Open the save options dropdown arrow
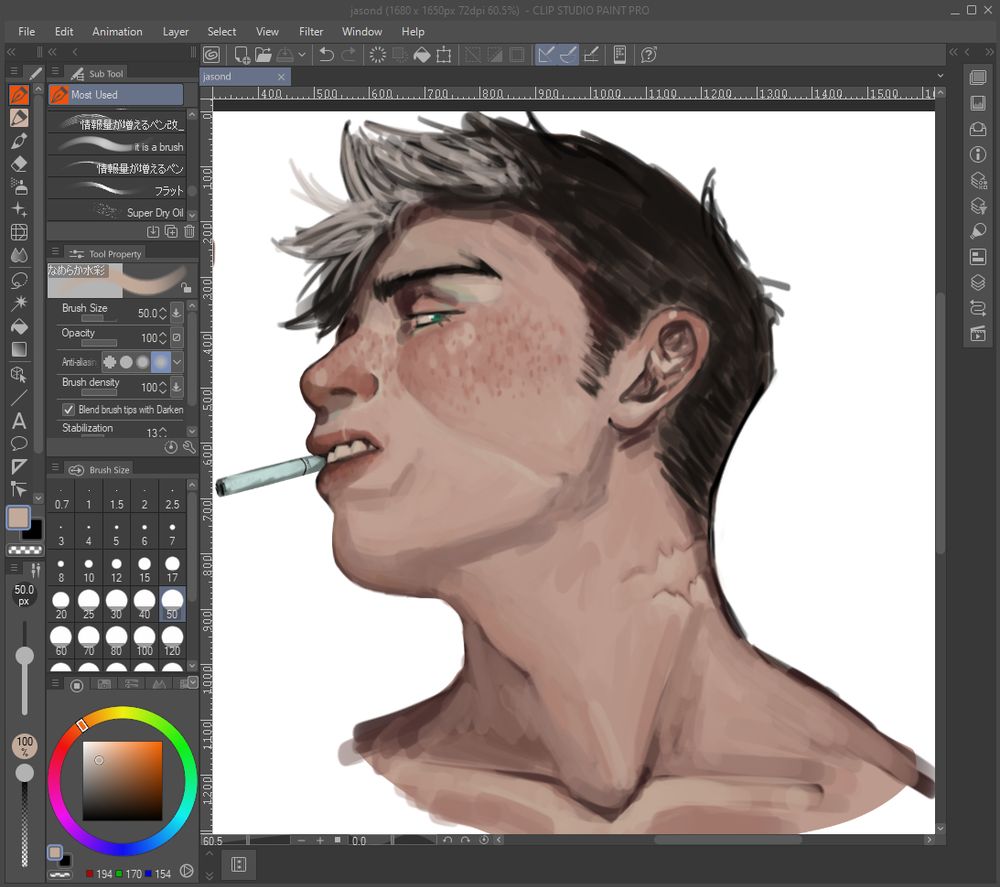1000x887 pixels. 302,55
